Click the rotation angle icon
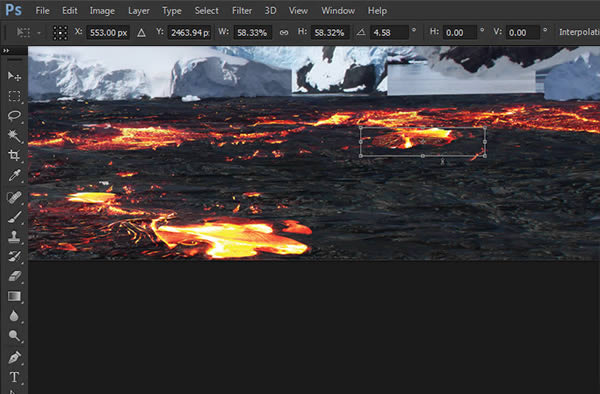This screenshot has height=394, width=600. [361, 33]
